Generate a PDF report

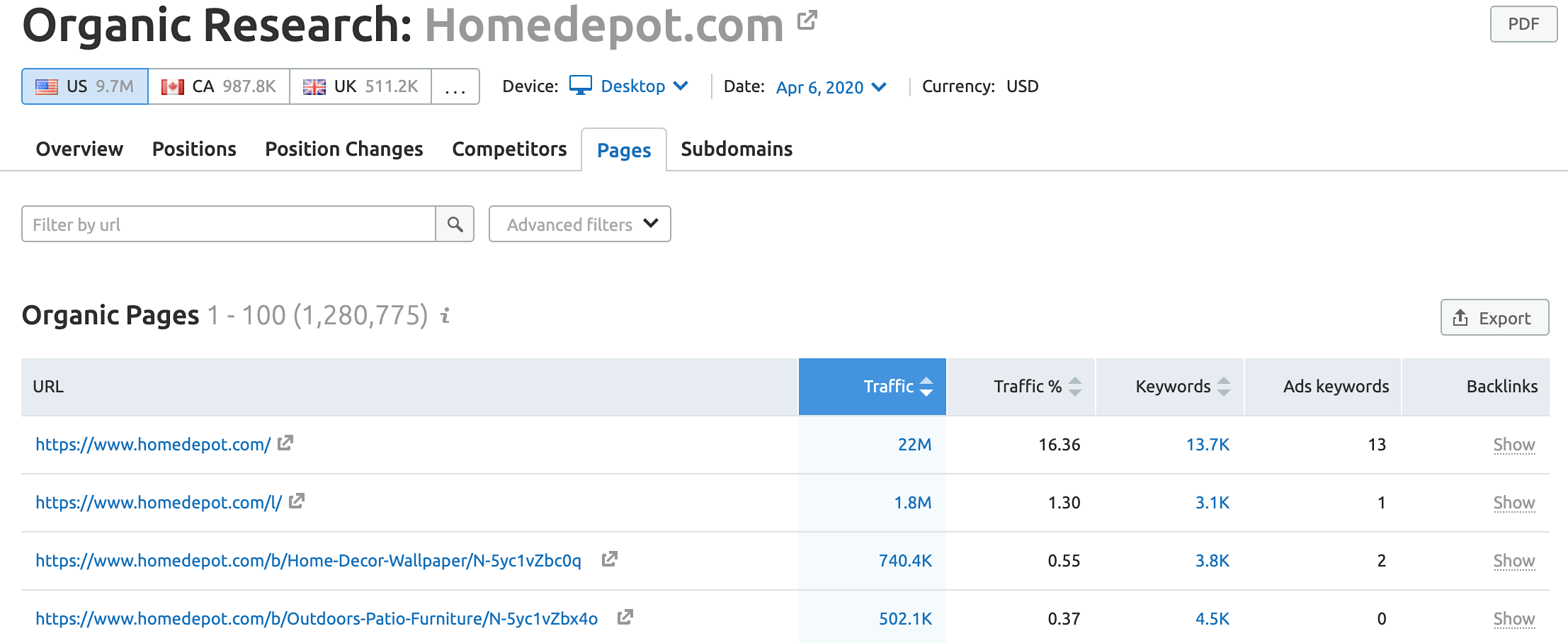pyautogui.click(x=1523, y=23)
